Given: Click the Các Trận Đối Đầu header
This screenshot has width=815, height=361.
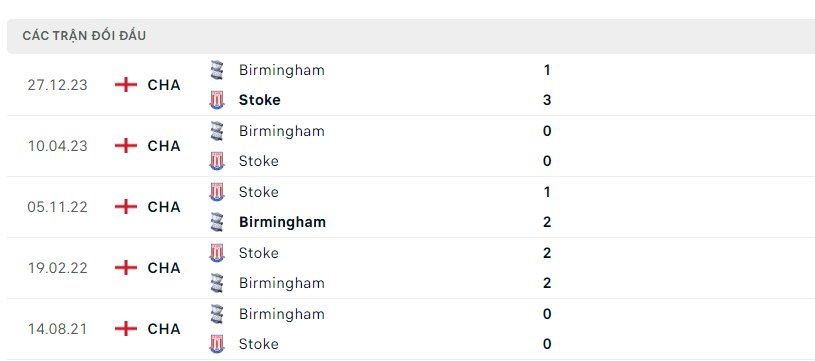Looking at the screenshot, I should [84, 36].
